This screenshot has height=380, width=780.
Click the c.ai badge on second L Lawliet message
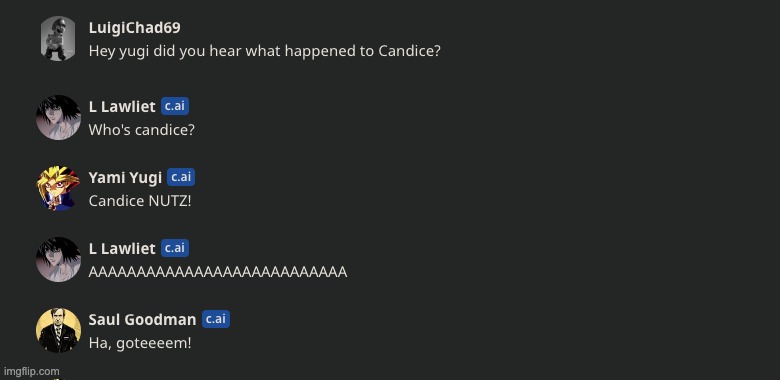(x=175, y=248)
